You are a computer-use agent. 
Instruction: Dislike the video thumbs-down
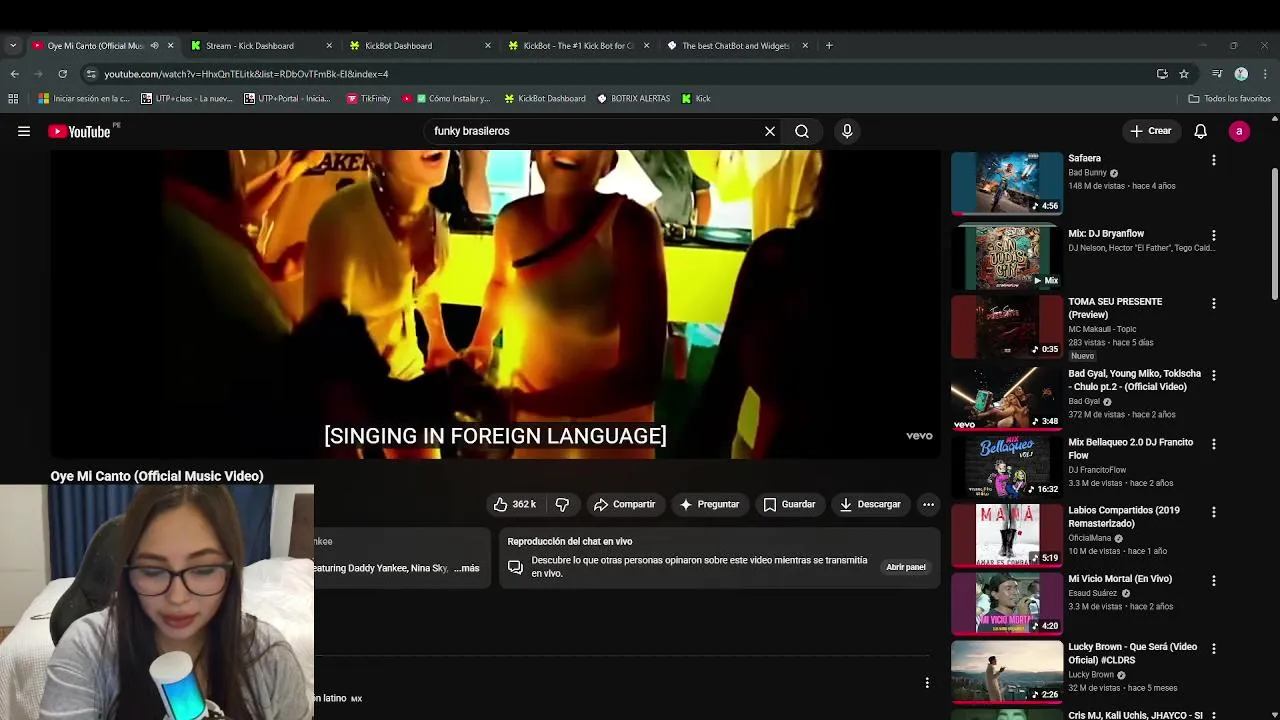[x=562, y=504]
